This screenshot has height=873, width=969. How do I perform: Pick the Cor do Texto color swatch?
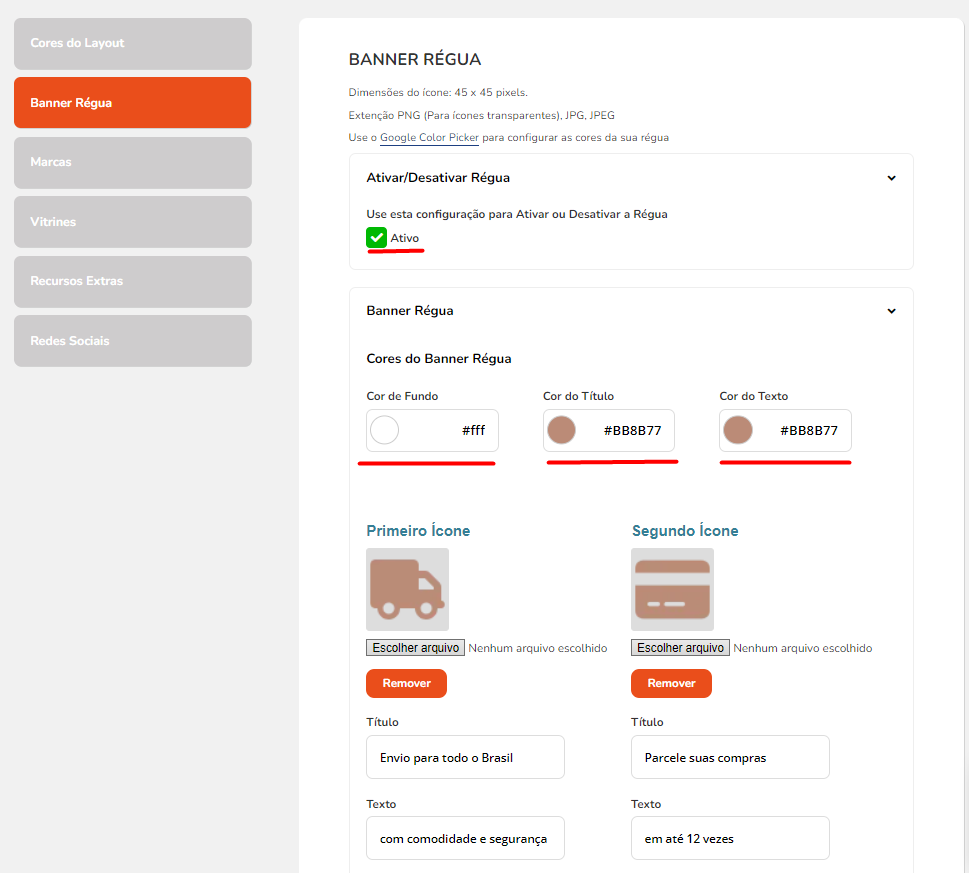click(738, 430)
